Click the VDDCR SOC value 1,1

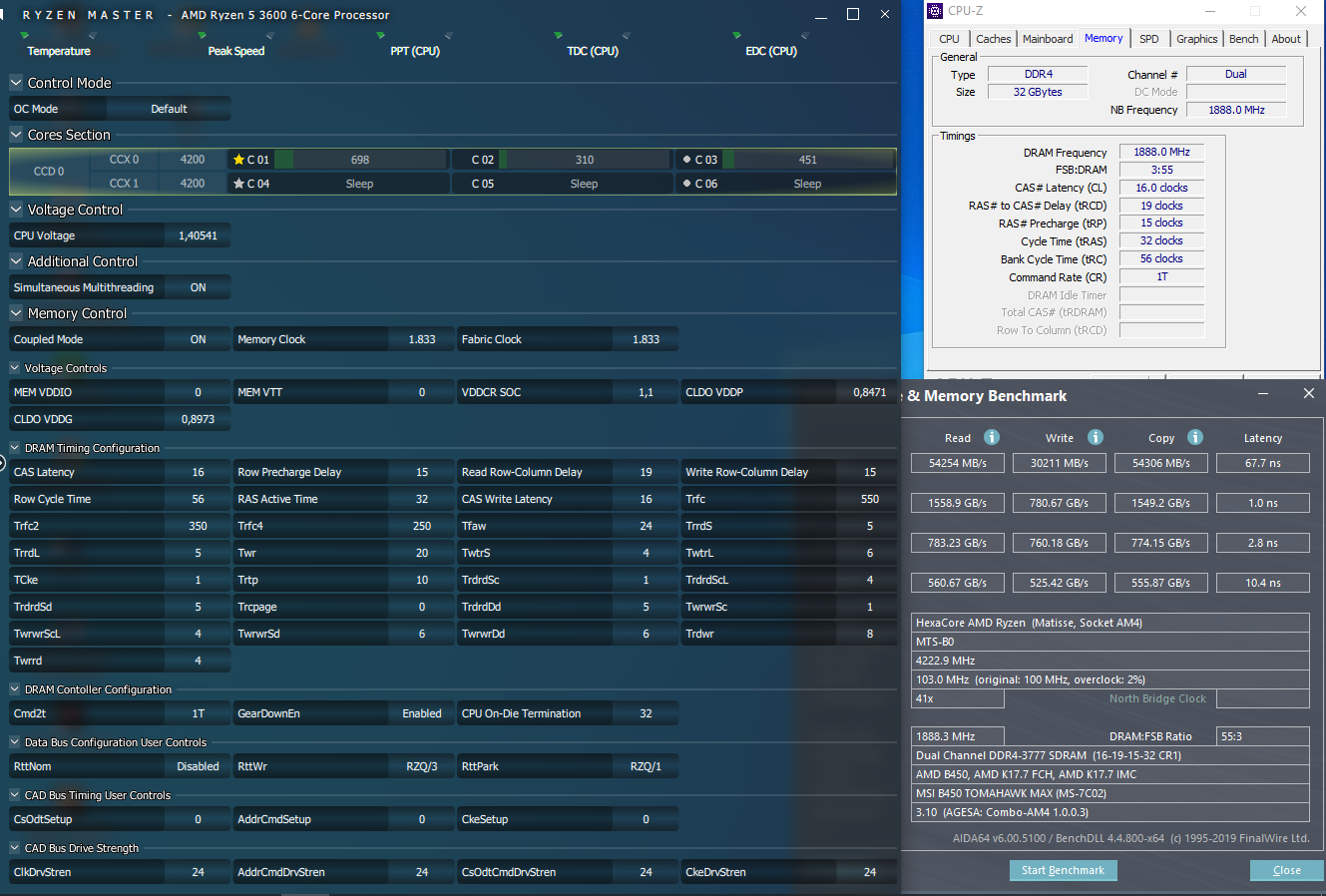coord(646,392)
